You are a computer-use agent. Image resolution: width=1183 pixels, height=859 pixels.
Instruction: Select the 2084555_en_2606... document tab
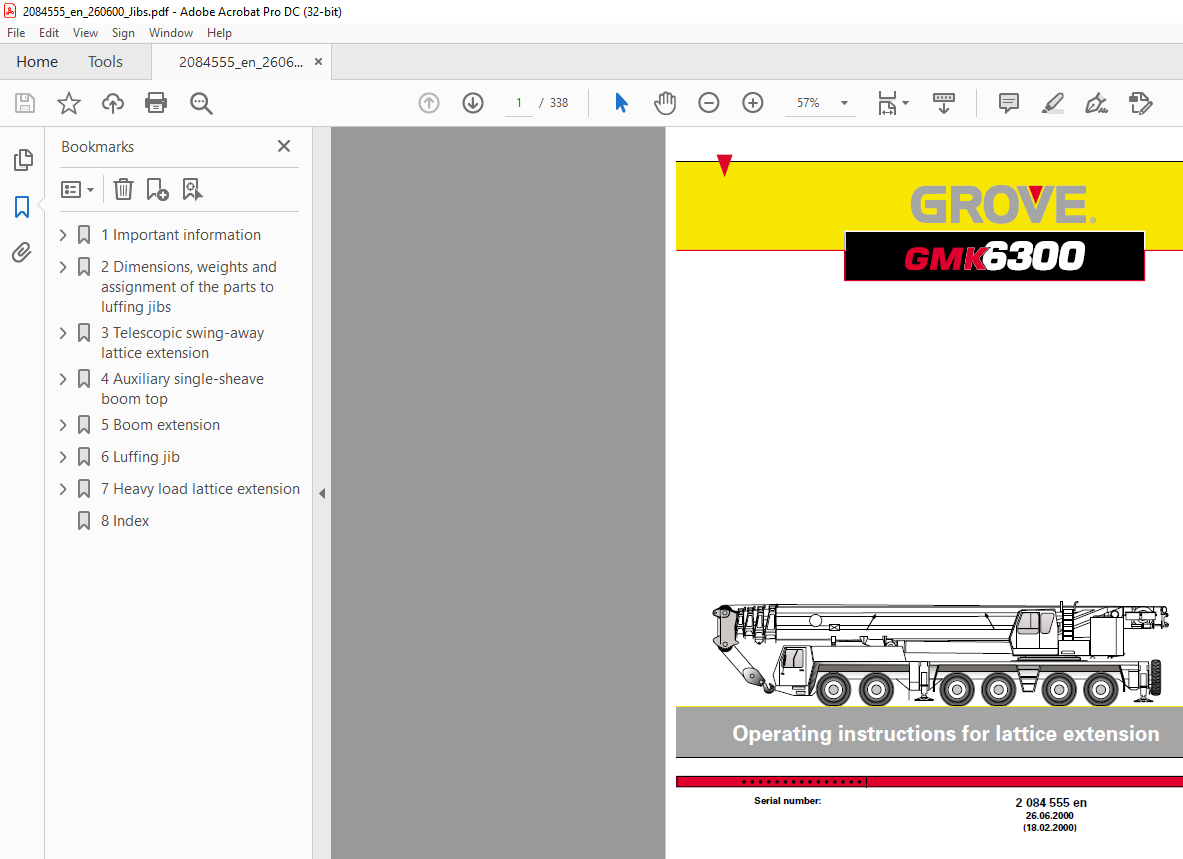[241, 62]
